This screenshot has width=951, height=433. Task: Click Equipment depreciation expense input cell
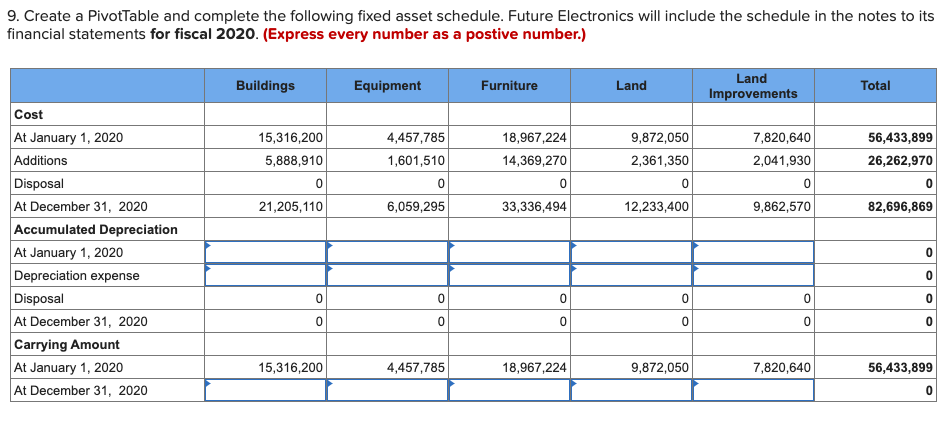[388, 275]
